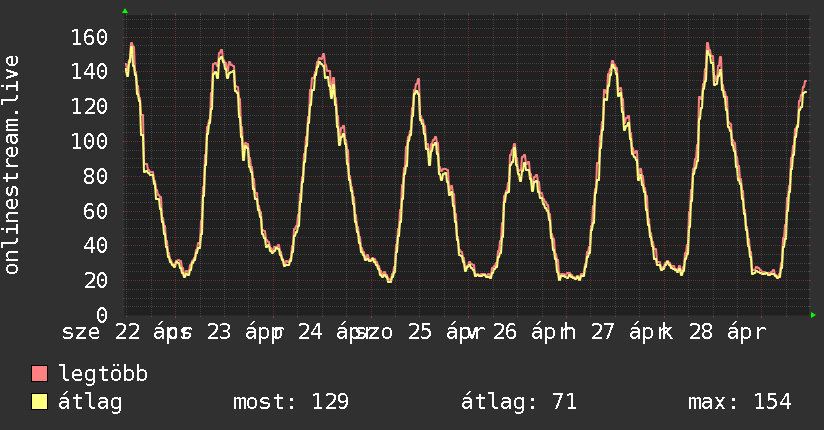Click the yellow átlag legend swatch
Image resolution: width=824 pixels, height=430 pixels.
39,401
